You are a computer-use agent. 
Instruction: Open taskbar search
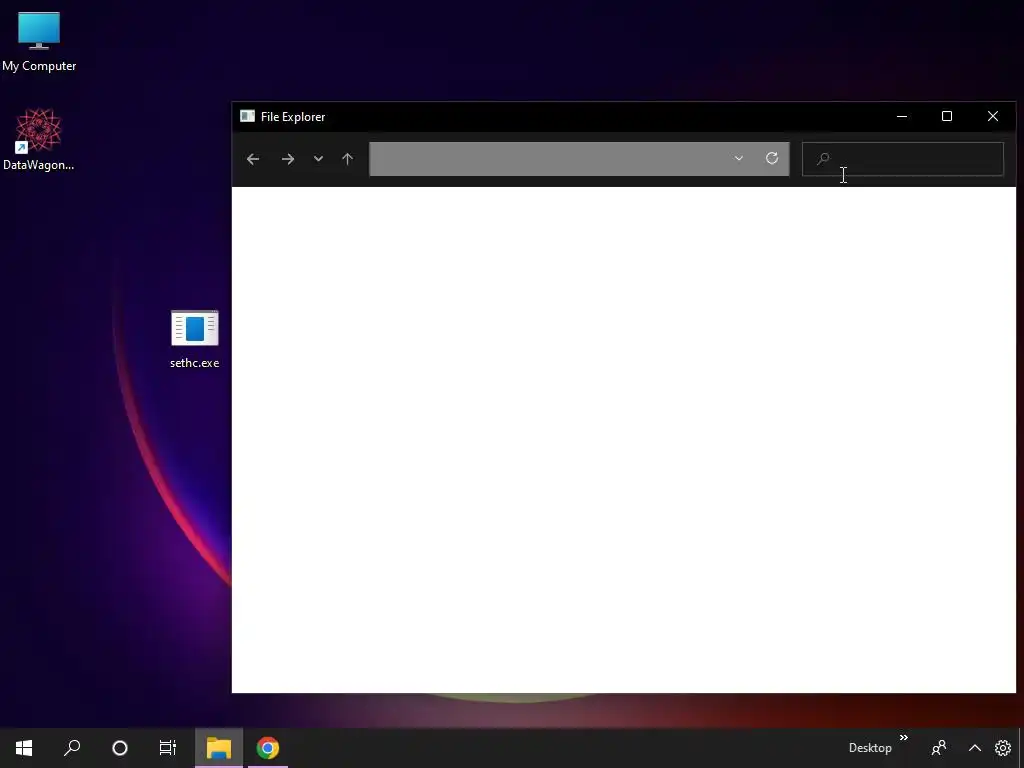(72, 748)
